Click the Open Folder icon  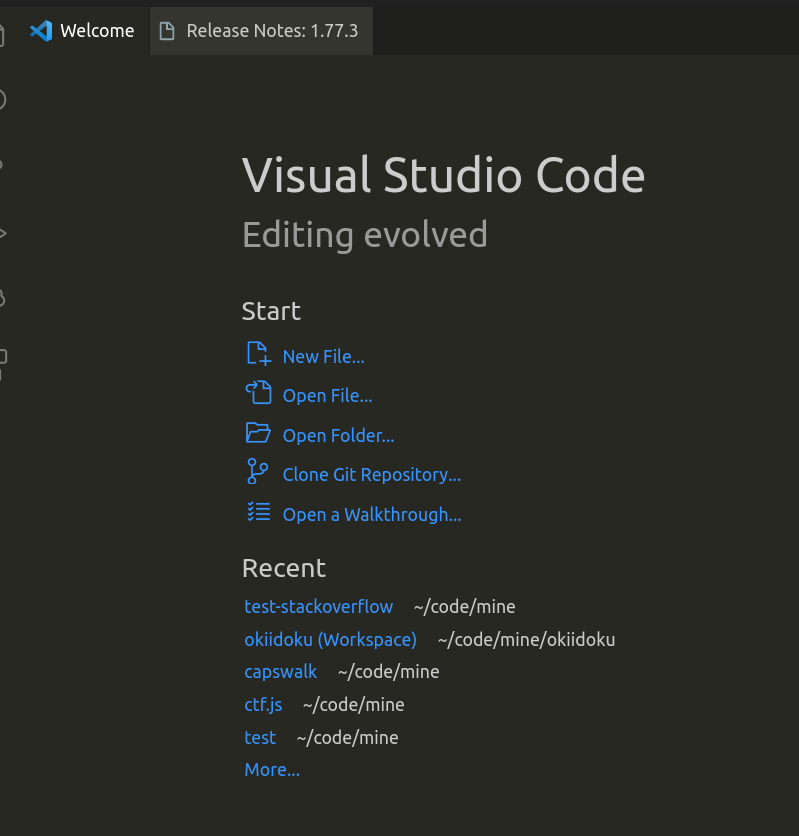click(258, 433)
